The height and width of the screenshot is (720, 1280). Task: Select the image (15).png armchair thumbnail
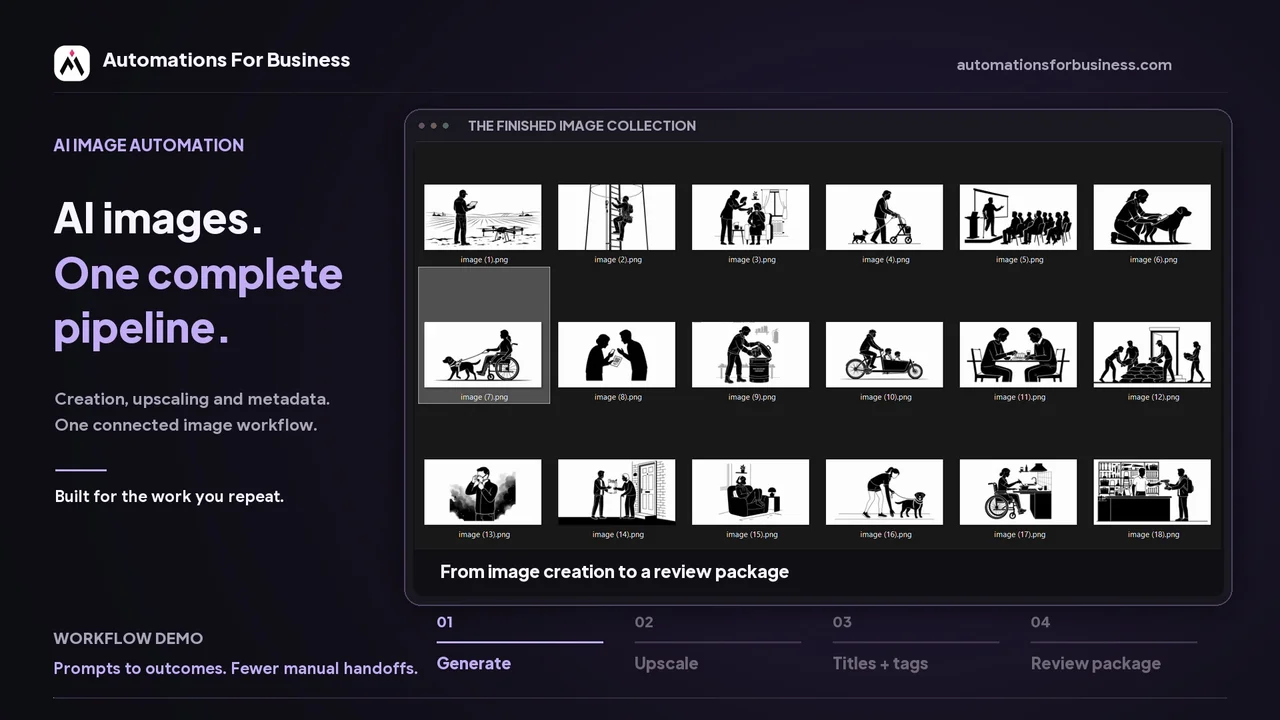(751, 492)
